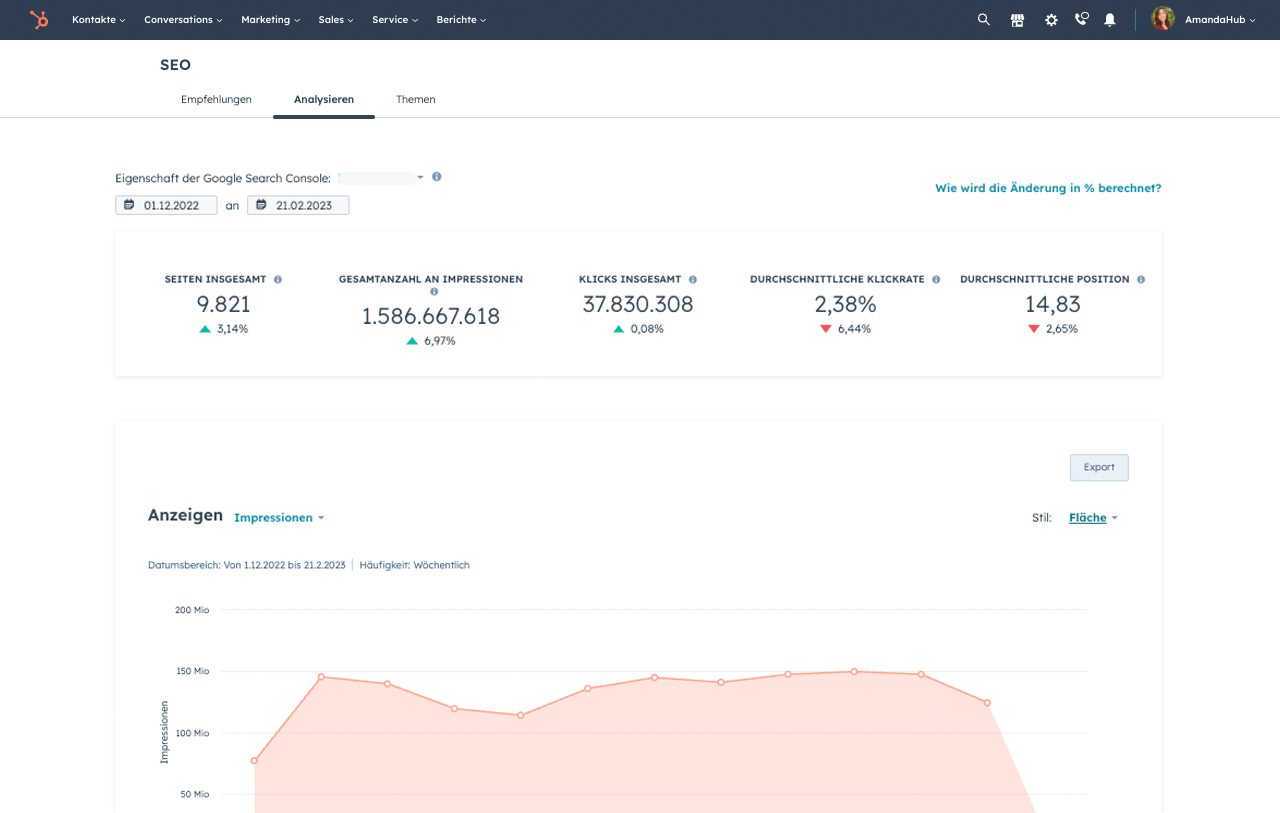Click info icon beside Durchschnittliche Position
The height and width of the screenshot is (813, 1280).
pyautogui.click(x=1140, y=279)
